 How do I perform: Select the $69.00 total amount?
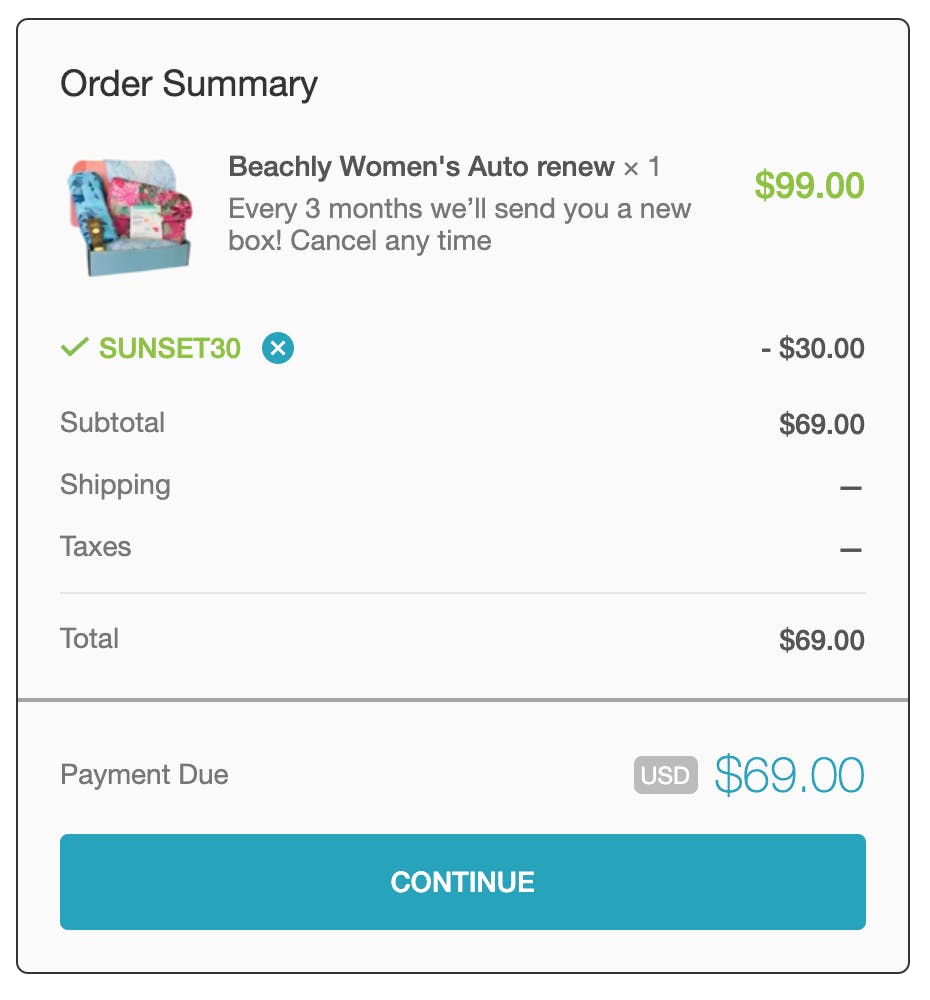pos(822,640)
